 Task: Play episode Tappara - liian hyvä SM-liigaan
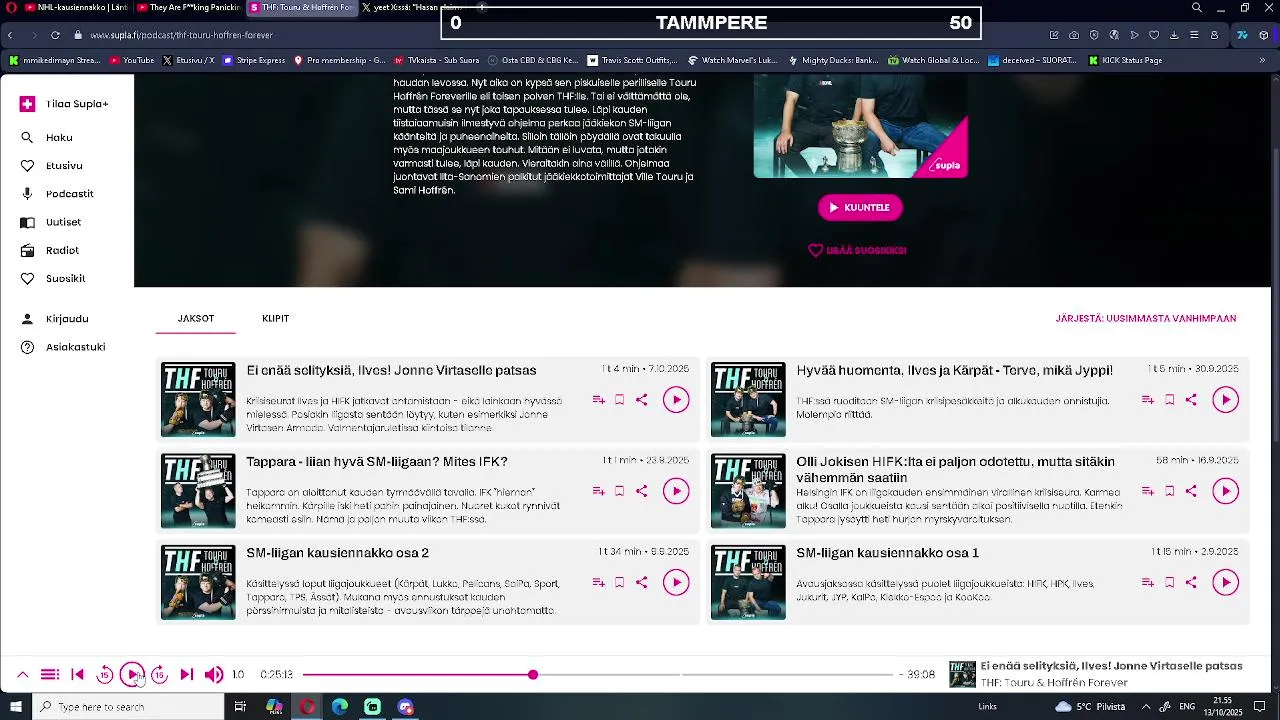pos(676,491)
